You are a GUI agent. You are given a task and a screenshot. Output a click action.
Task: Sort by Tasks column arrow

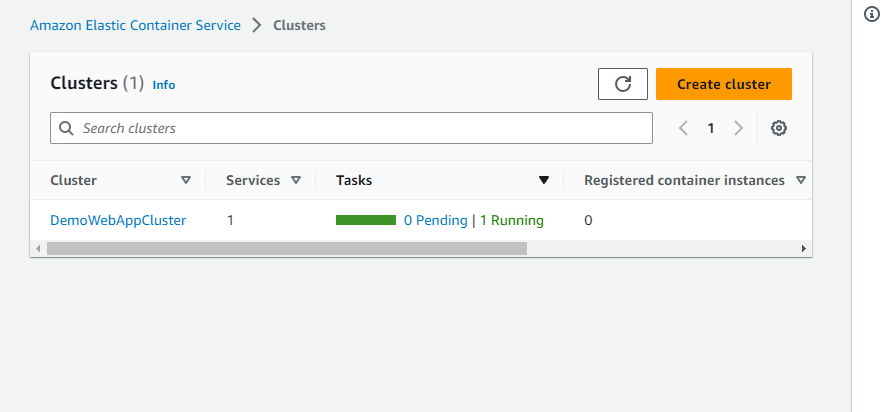pos(544,181)
